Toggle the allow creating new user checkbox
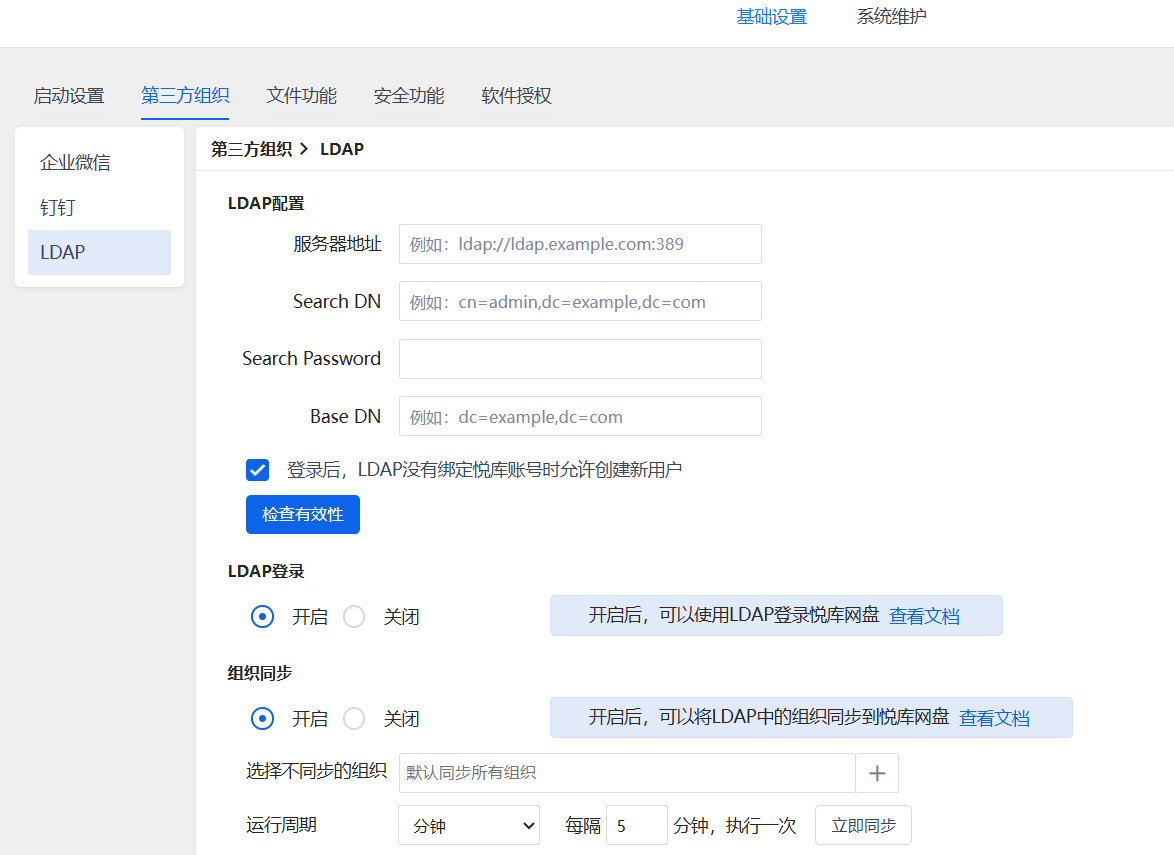Viewport: 1174px width, 855px height. point(258,470)
